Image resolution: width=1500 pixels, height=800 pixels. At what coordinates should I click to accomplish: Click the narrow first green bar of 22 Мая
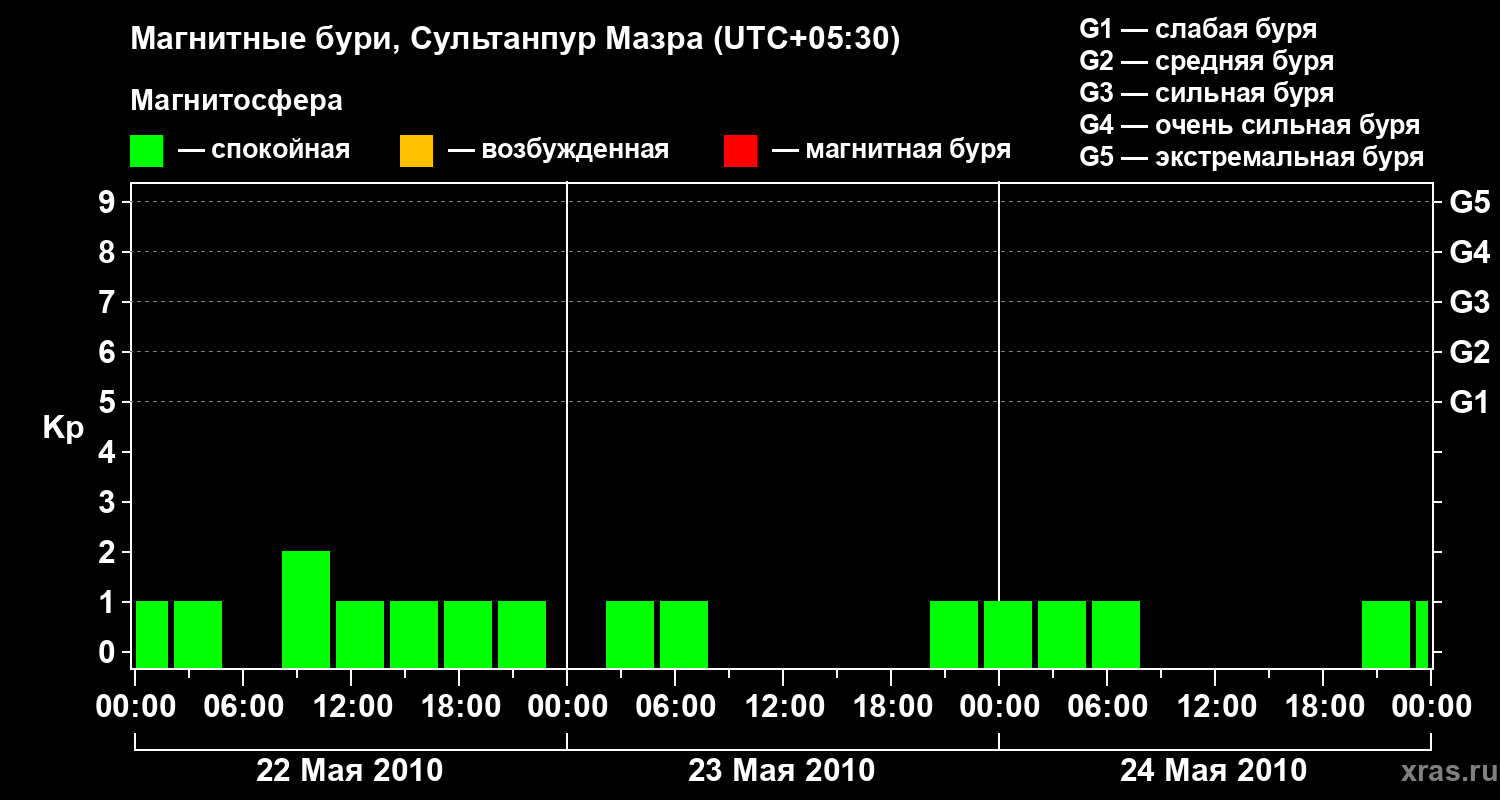[x=152, y=634]
